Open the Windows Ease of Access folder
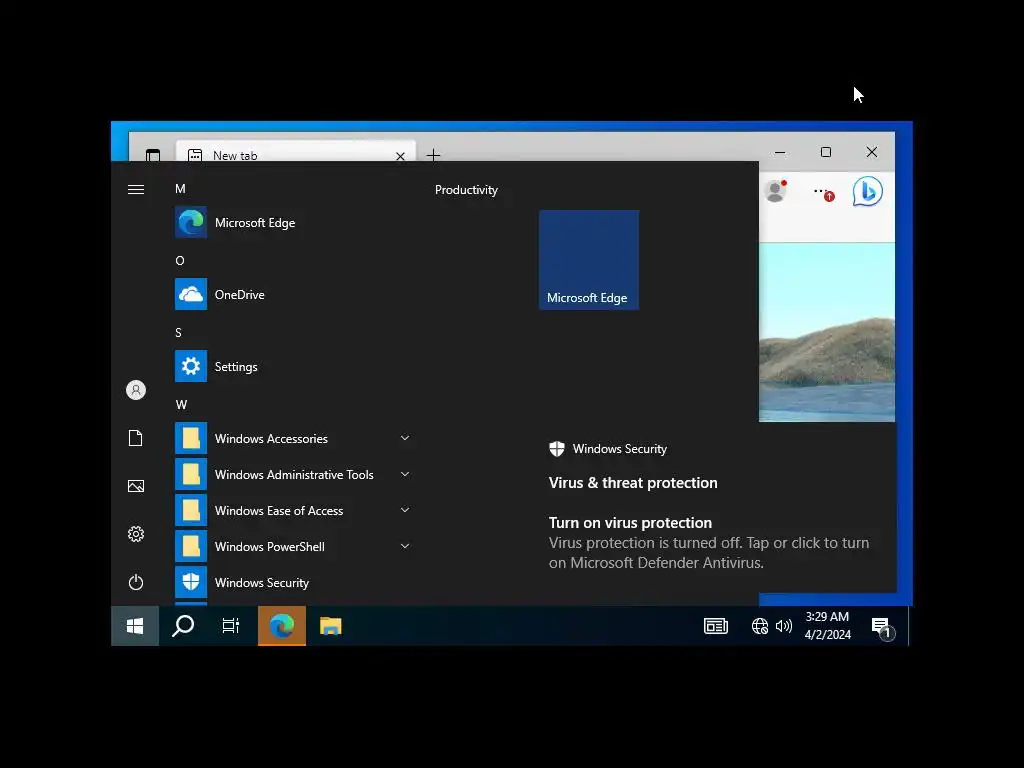Screen dimensions: 1024x768 [x=293, y=510]
